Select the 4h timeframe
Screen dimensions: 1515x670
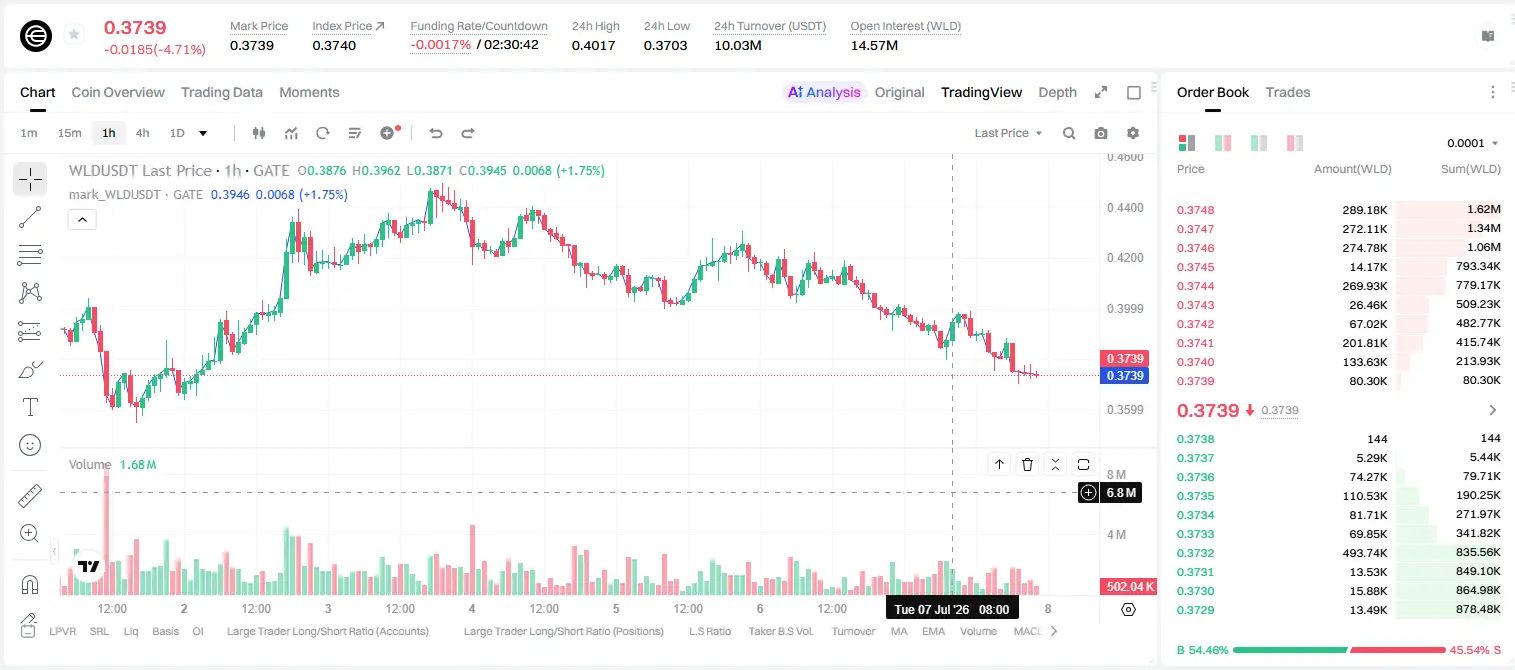(x=142, y=133)
